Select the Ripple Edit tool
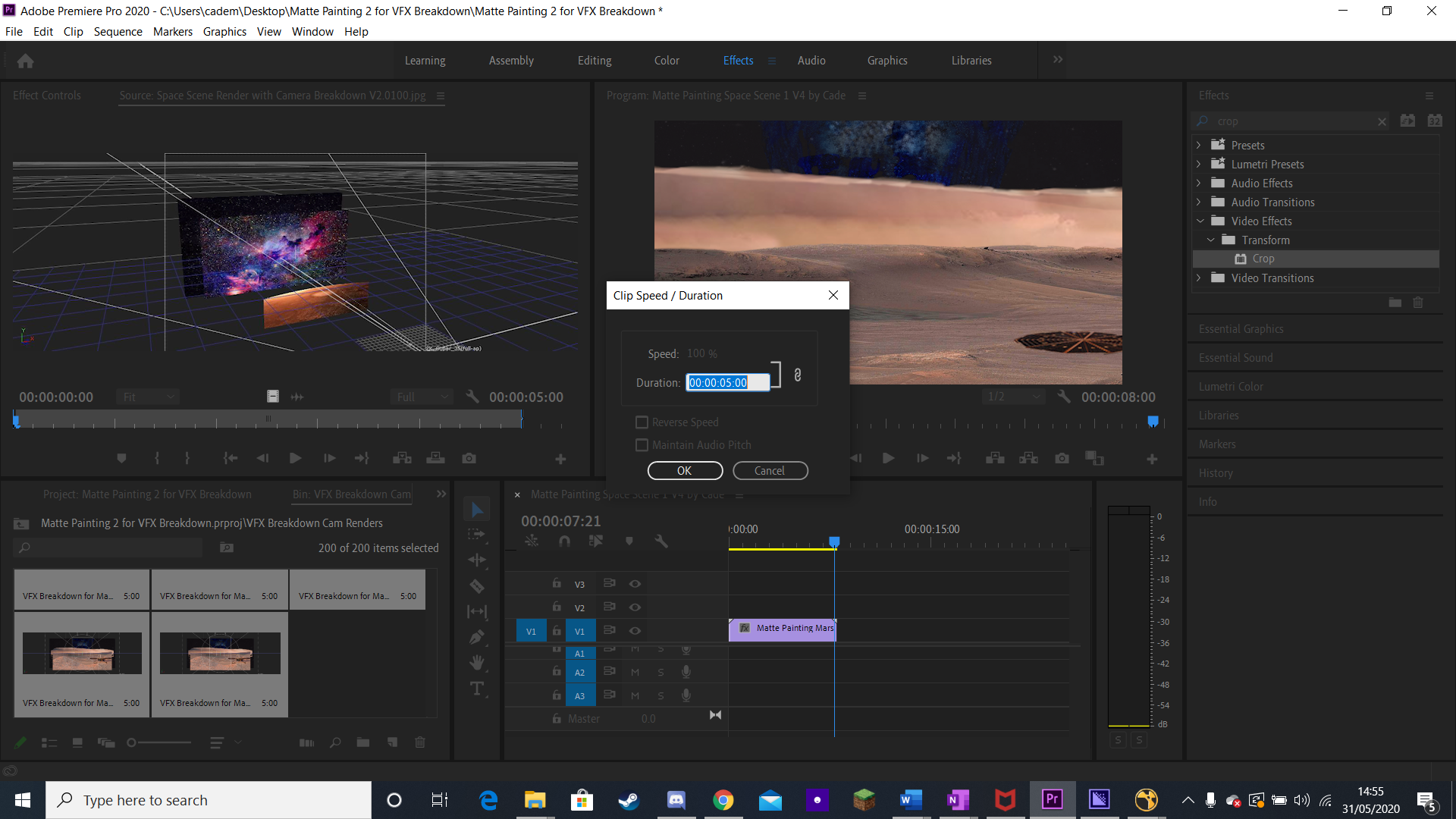The height and width of the screenshot is (819, 1456). coord(477,560)
